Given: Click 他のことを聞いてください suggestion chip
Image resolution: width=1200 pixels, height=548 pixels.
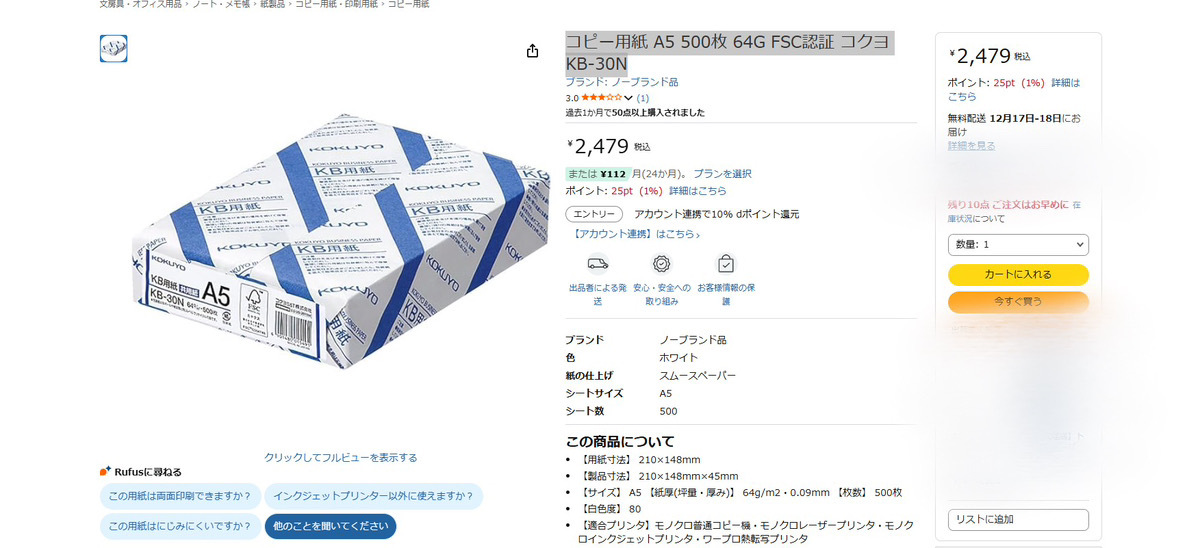Looking at the screenshot, I should (330, 526).
